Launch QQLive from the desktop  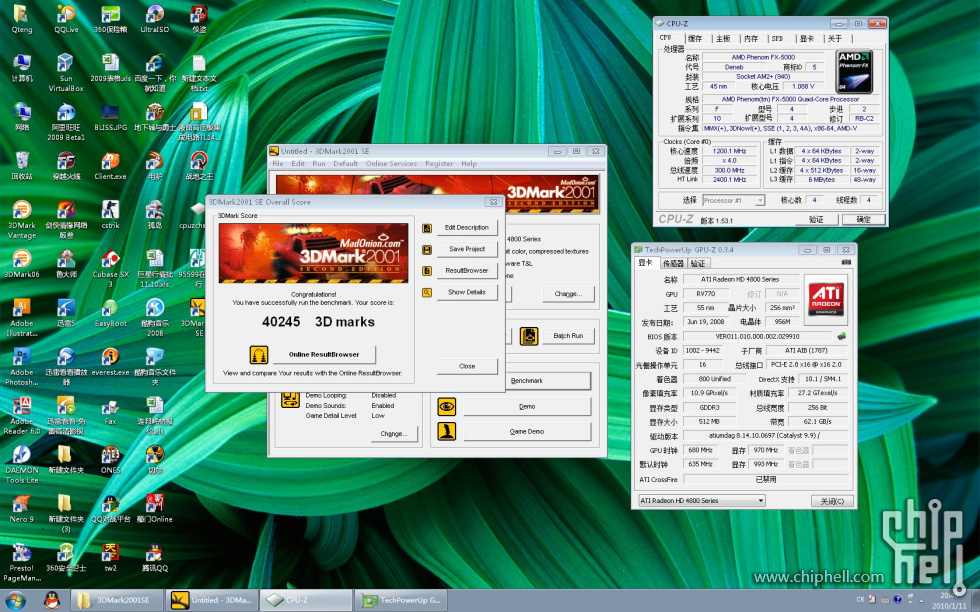(66, 19)
